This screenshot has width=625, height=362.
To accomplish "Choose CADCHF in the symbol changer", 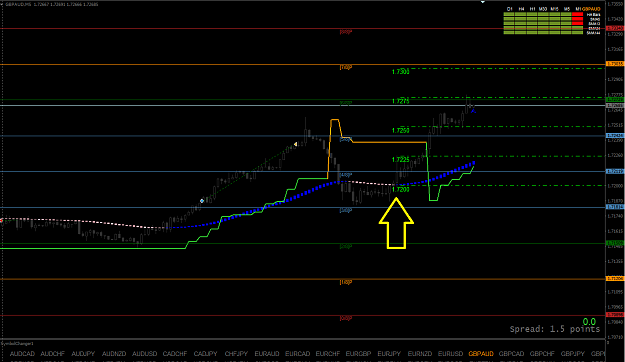I will point(175,354).
